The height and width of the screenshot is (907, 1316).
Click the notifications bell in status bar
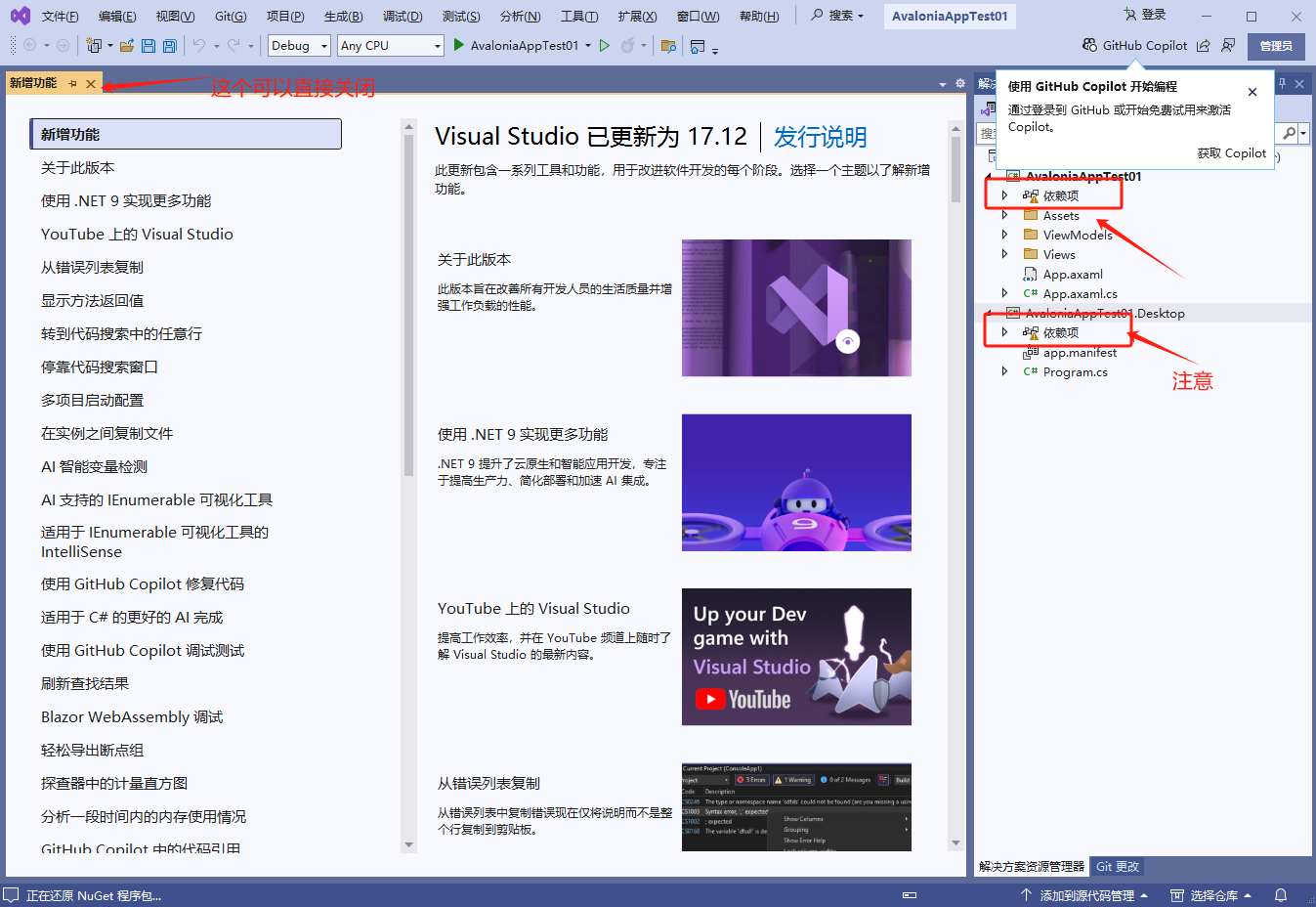coord(1281,895)
